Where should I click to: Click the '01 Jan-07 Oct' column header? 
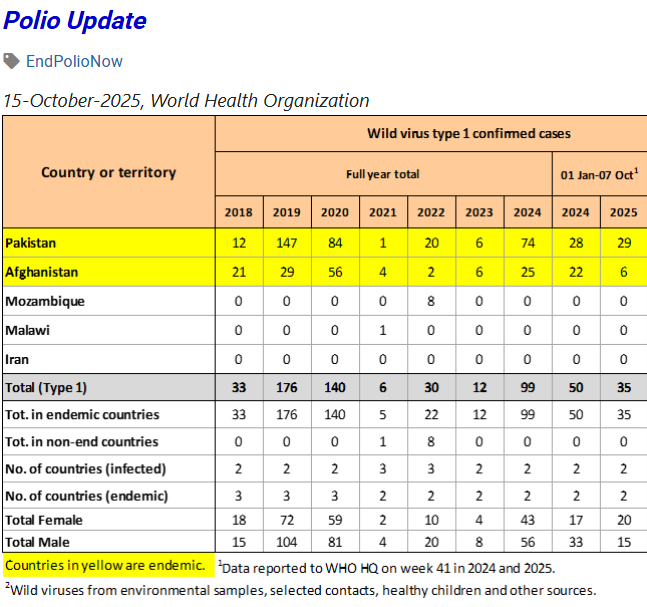coord(599,174)
